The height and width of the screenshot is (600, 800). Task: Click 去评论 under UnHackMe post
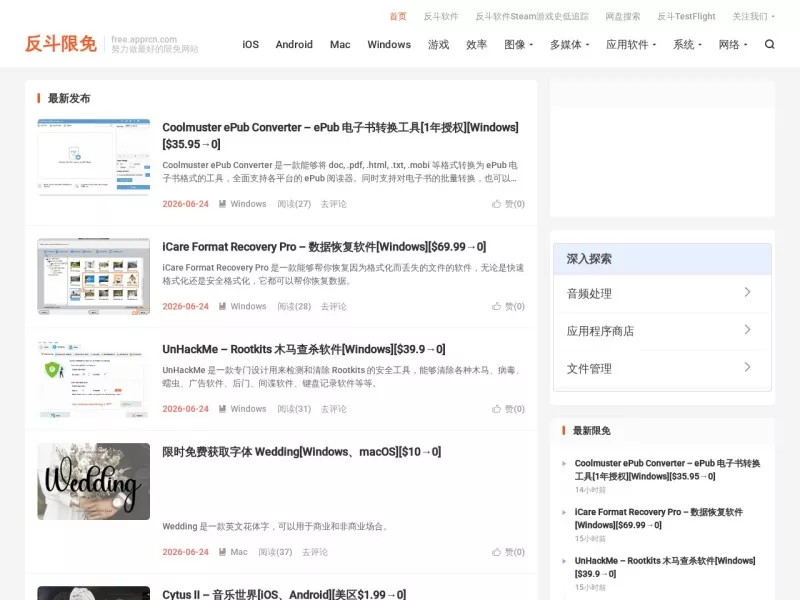[x=334, y=409]
